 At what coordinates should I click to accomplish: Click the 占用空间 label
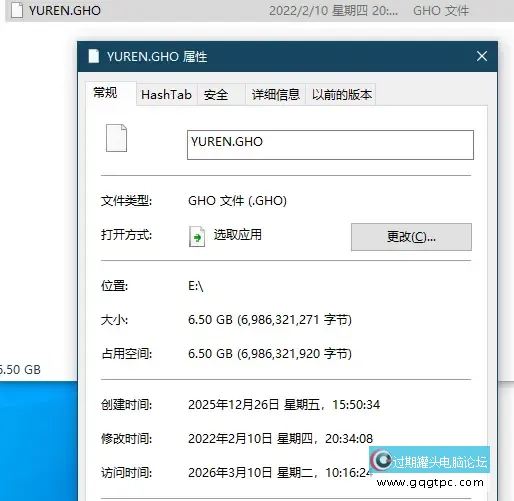126,354
